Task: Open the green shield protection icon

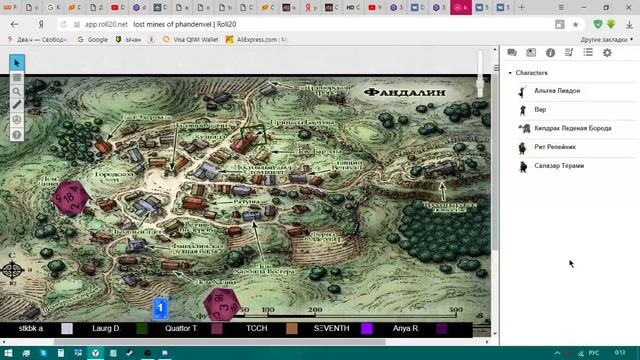Action: coord(598,24)
